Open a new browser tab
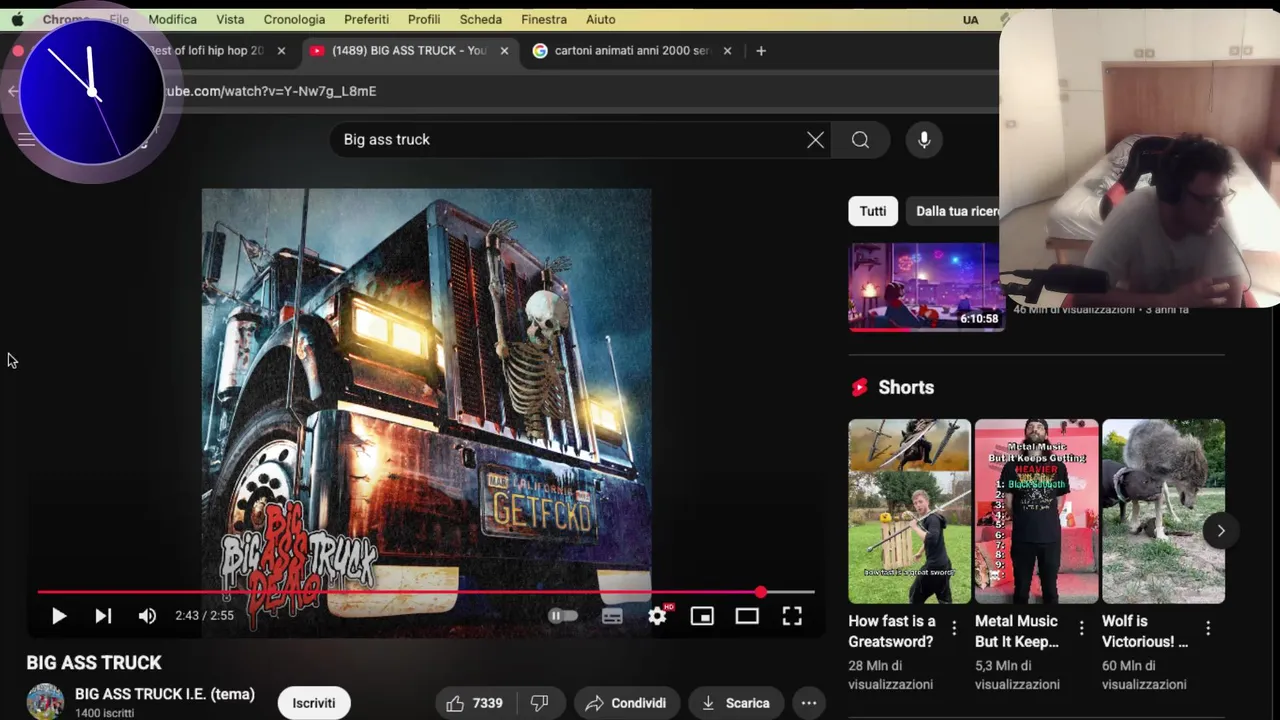Screen dimensions: 1280x720 point(761,51)
